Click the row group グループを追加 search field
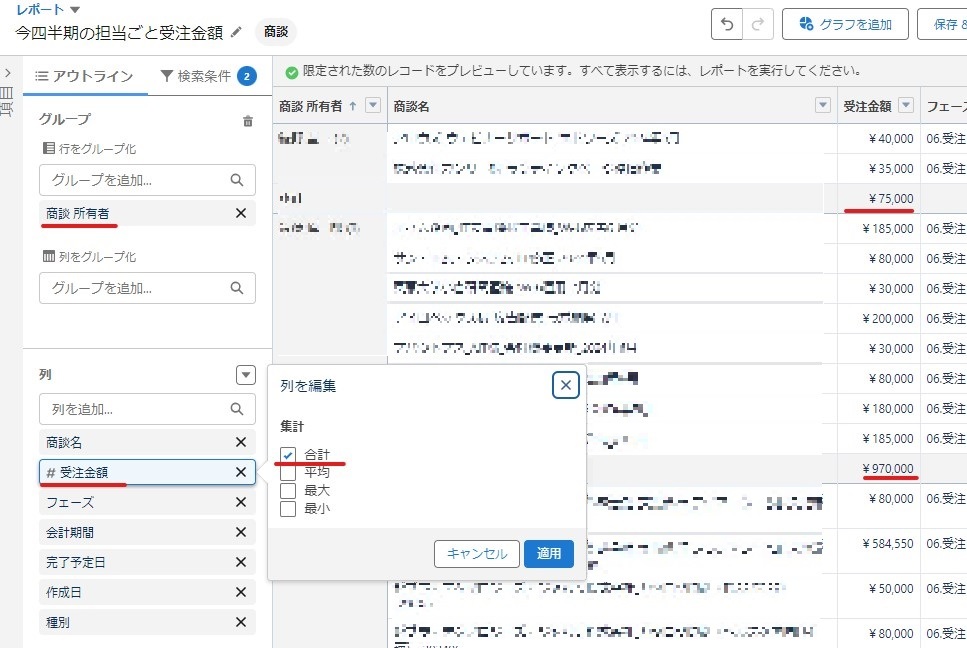This screenshot has height=648, width=967. [147, 180]
